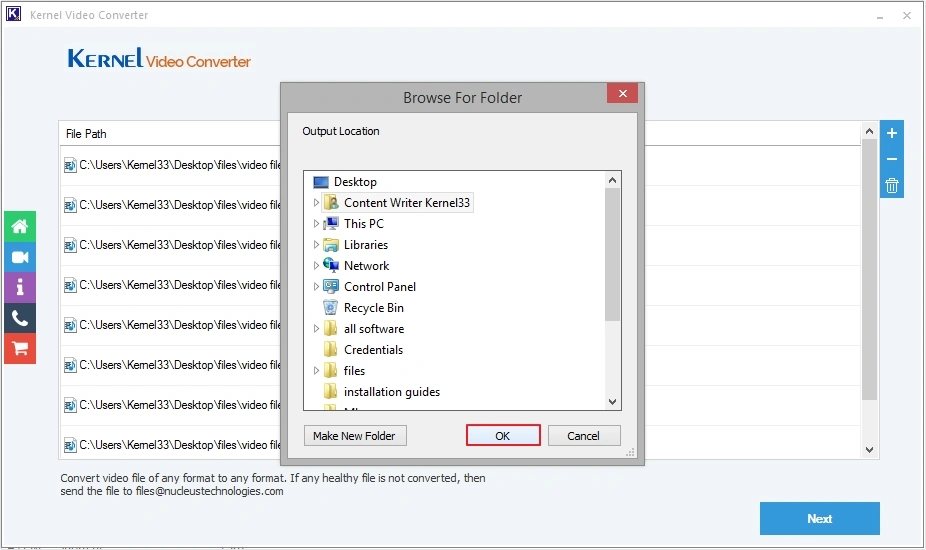This screenshot has height=550, width=926.
Task: Click the Recycle Bin icon in folder tree
Action: point(331,307)
